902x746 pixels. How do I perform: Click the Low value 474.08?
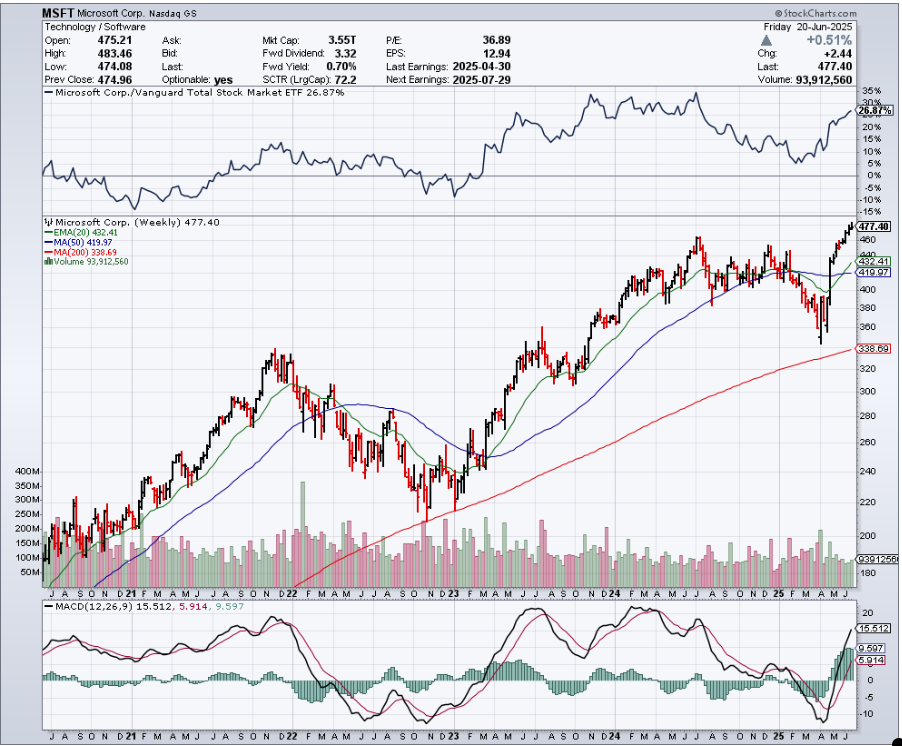coord(114,66)
